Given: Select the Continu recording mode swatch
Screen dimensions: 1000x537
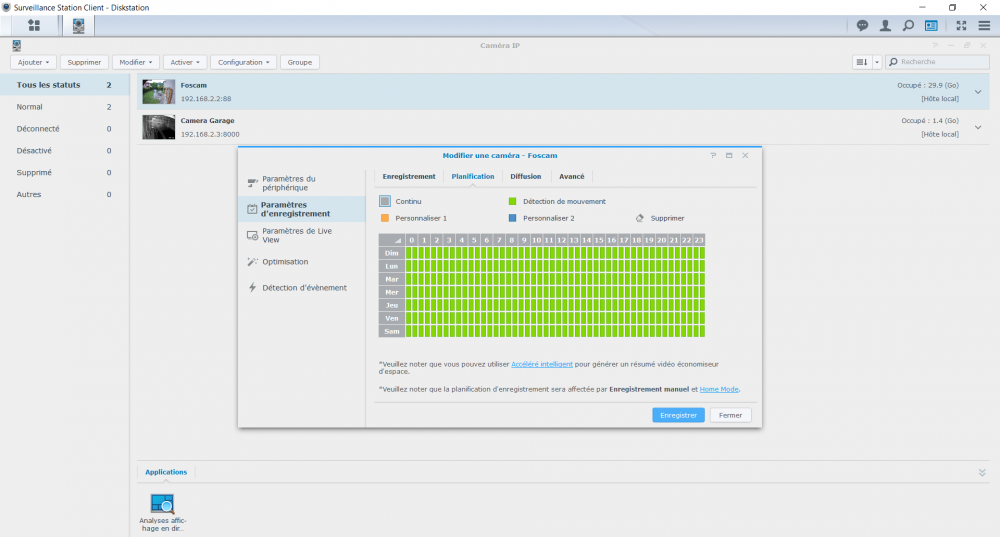Looking at the screenshot, I should pos(385,201).
